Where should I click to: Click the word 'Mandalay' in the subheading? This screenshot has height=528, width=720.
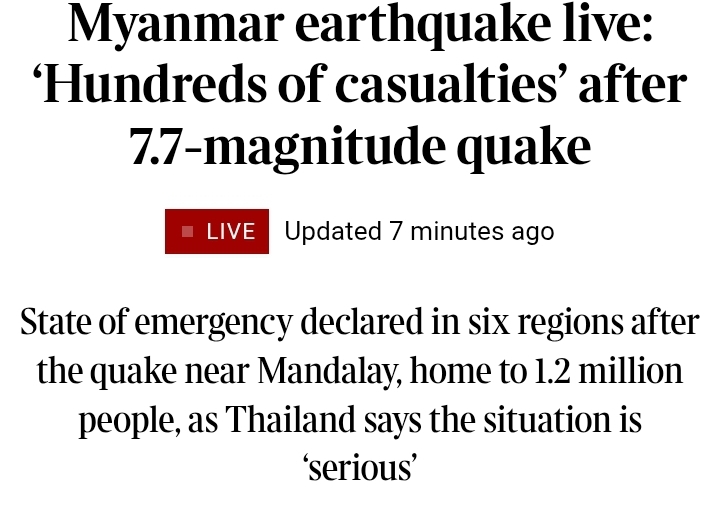click(x=327, y=371)
